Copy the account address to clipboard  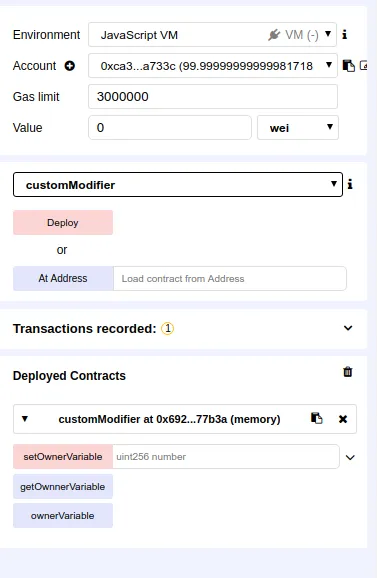click(x=349, y=66)
